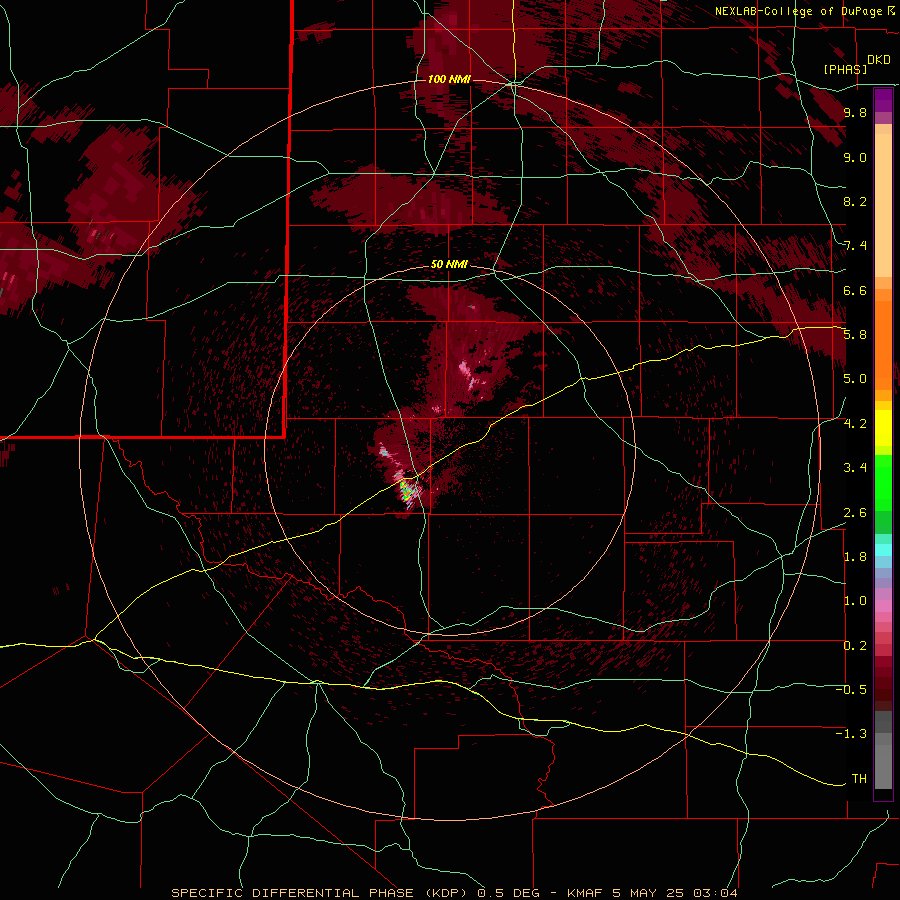Pick the bright green color bar segment
The width and height of the screenshot is (900, 900).
coord(883,484)
